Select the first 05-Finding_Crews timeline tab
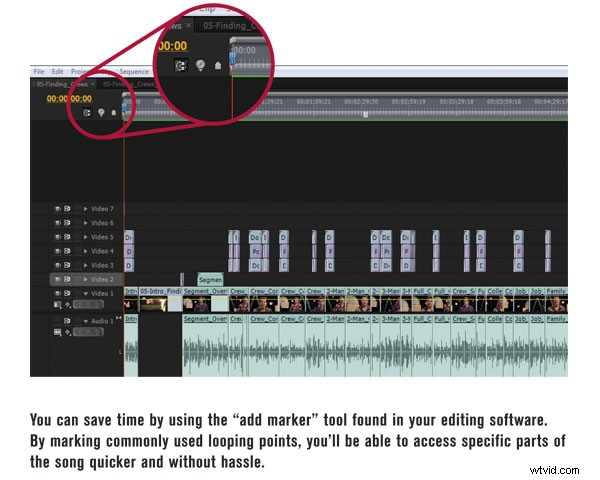This screenshot has height=480, width=600. 62,84
